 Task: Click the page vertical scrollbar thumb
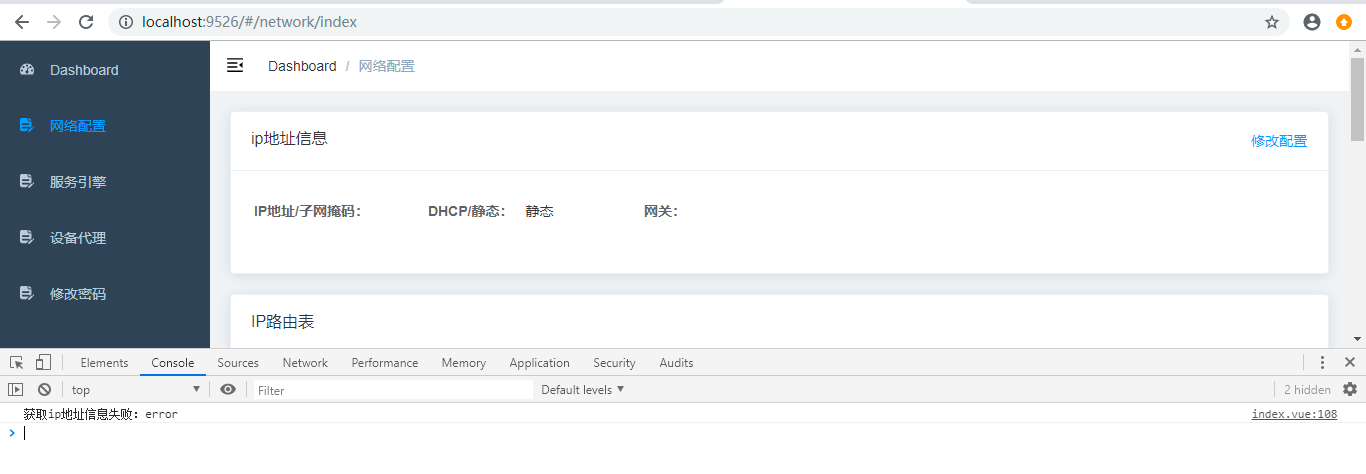pyautogui.click(x=1357, y=98)
